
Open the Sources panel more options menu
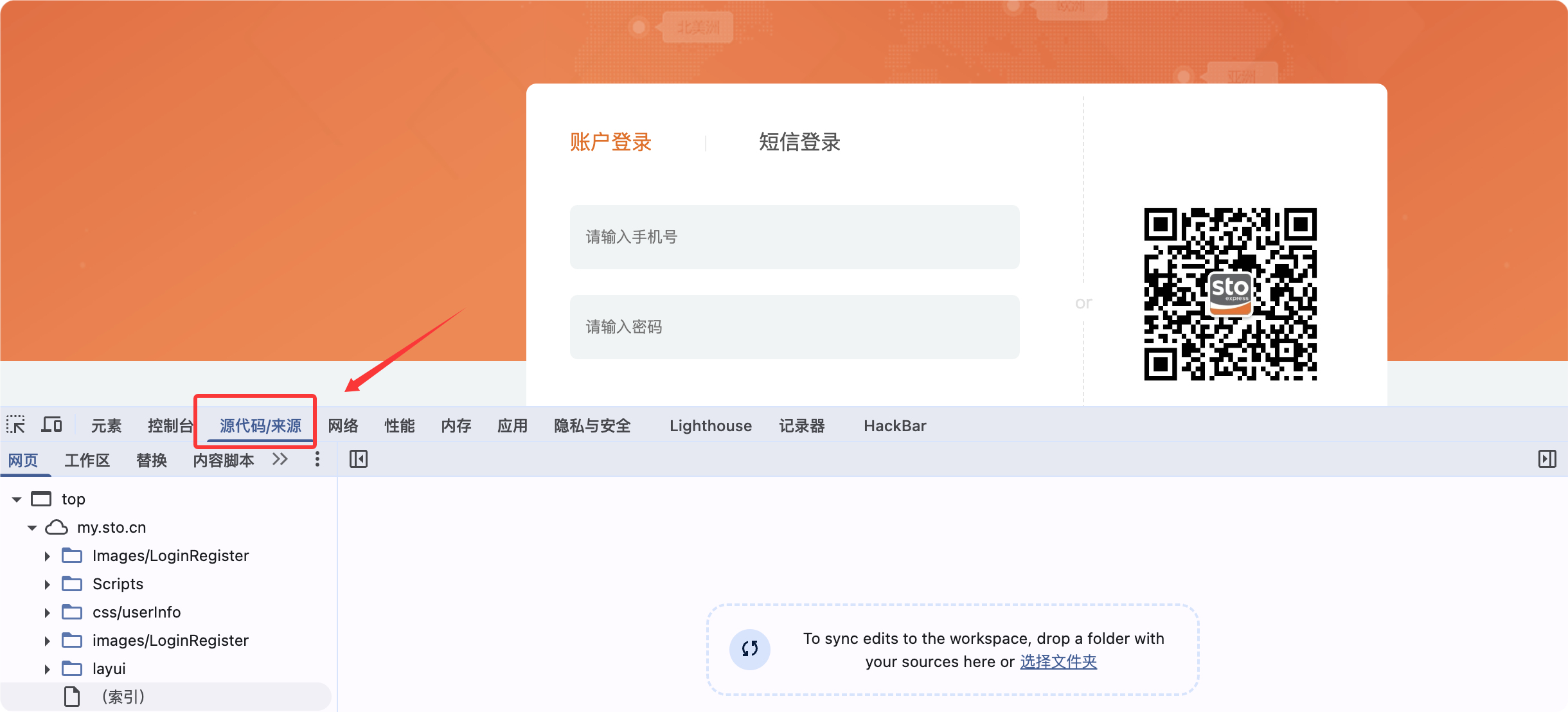[x=316, y=459]
